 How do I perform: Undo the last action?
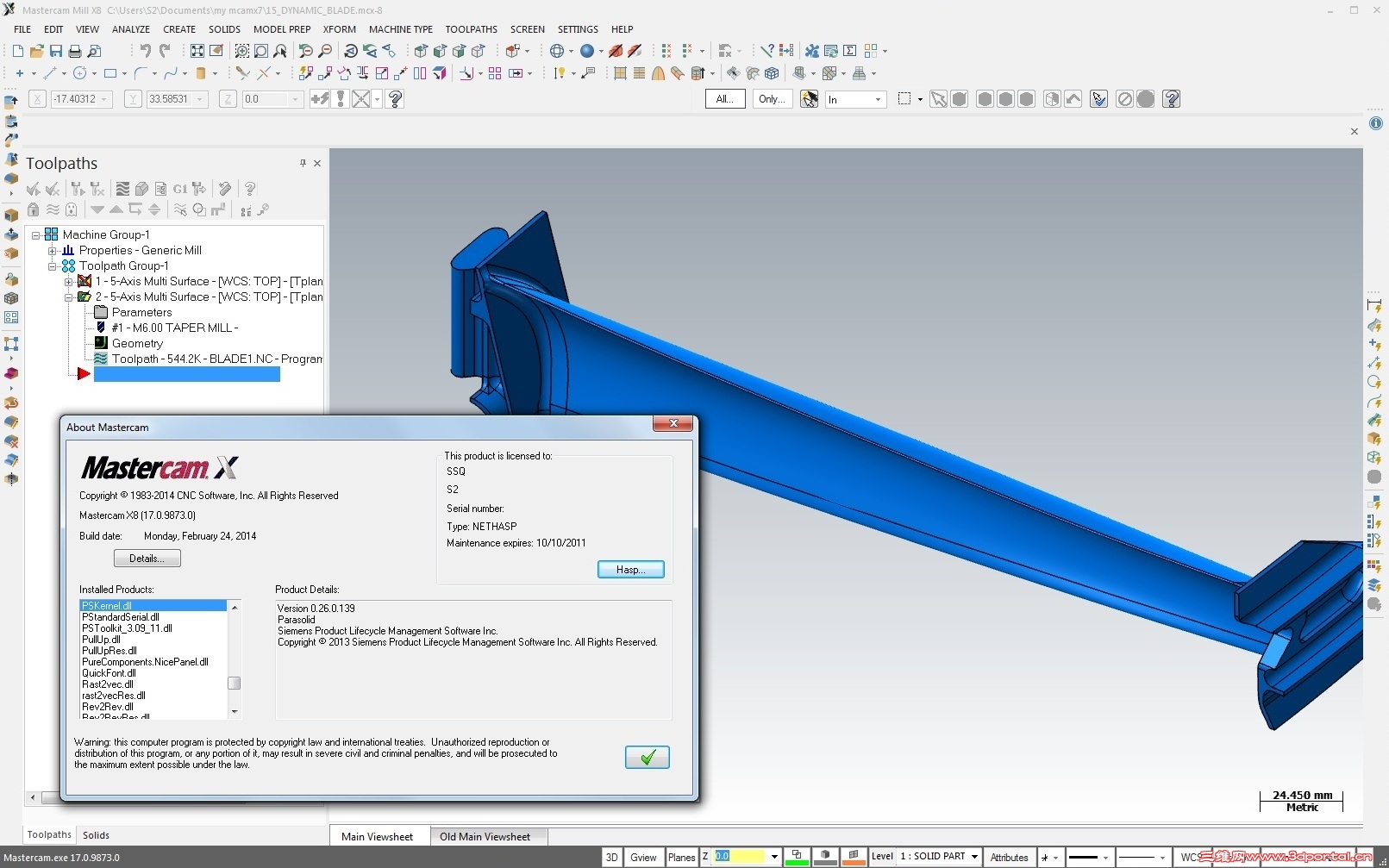tap(145, 51)
